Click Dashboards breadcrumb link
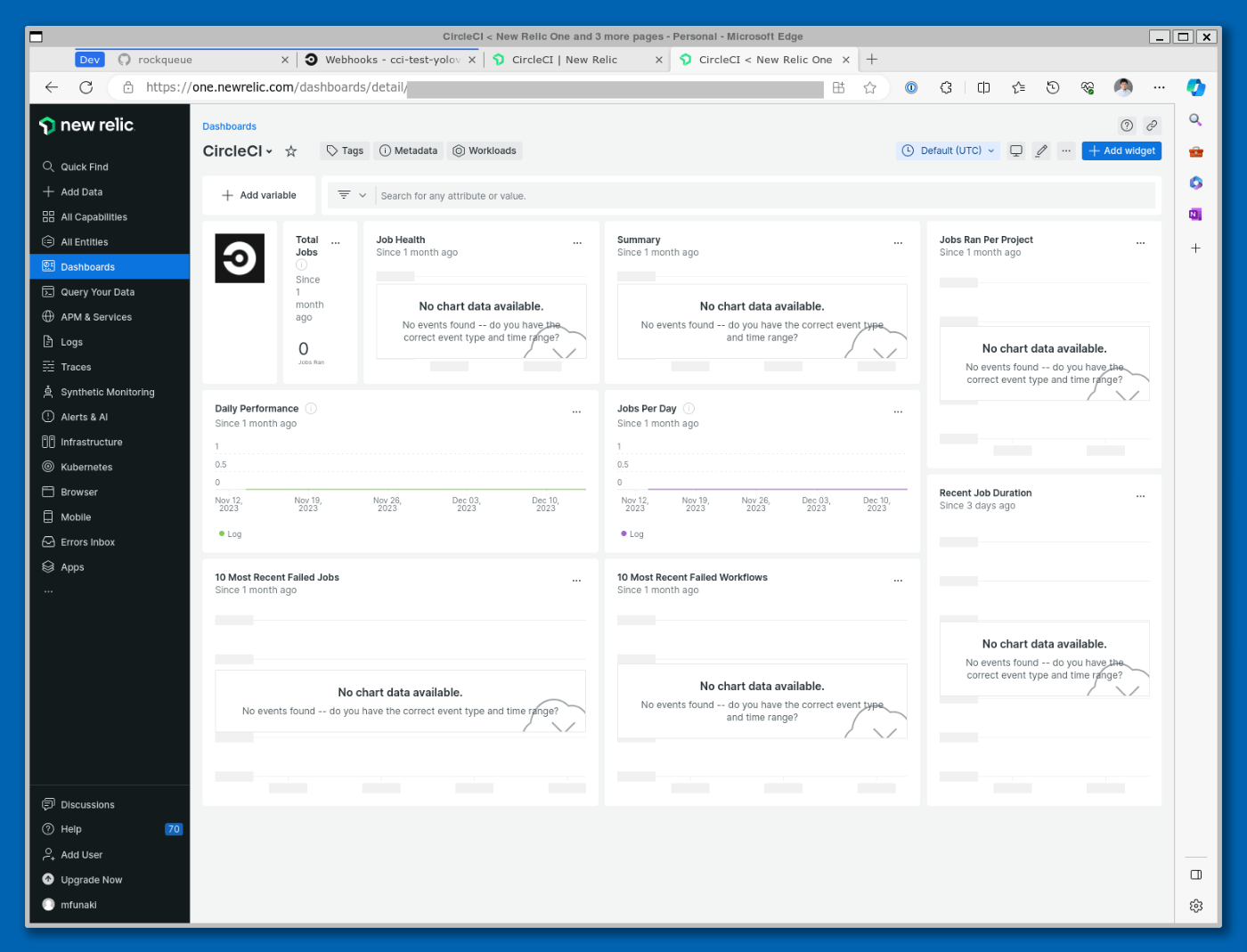 point(229,126)
